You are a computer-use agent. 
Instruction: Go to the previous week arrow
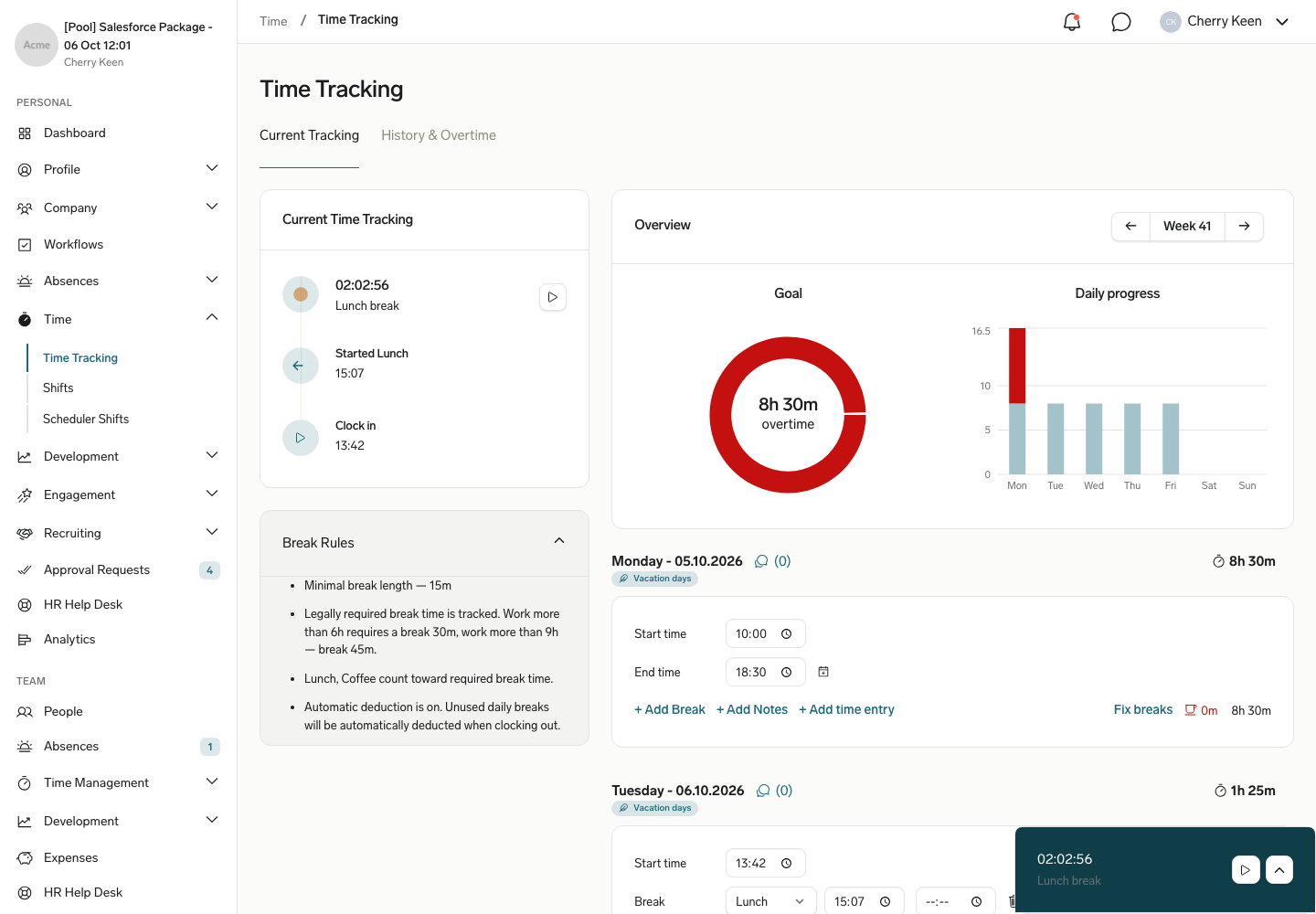coord(1131,227)
